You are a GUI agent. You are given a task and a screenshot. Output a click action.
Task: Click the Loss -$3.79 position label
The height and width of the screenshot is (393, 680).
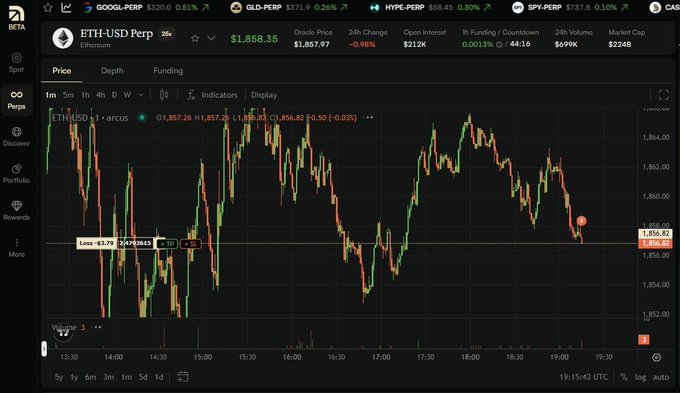pyautogui.click(x=97, y=243)
